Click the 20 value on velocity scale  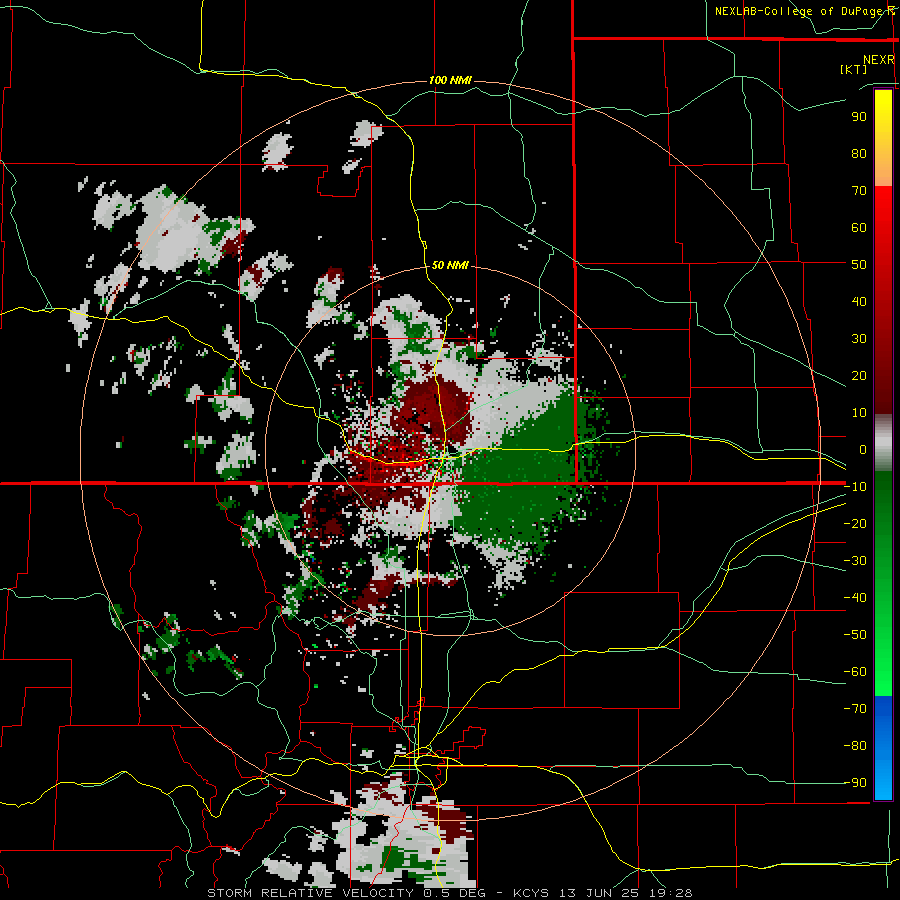coord(859,376)
